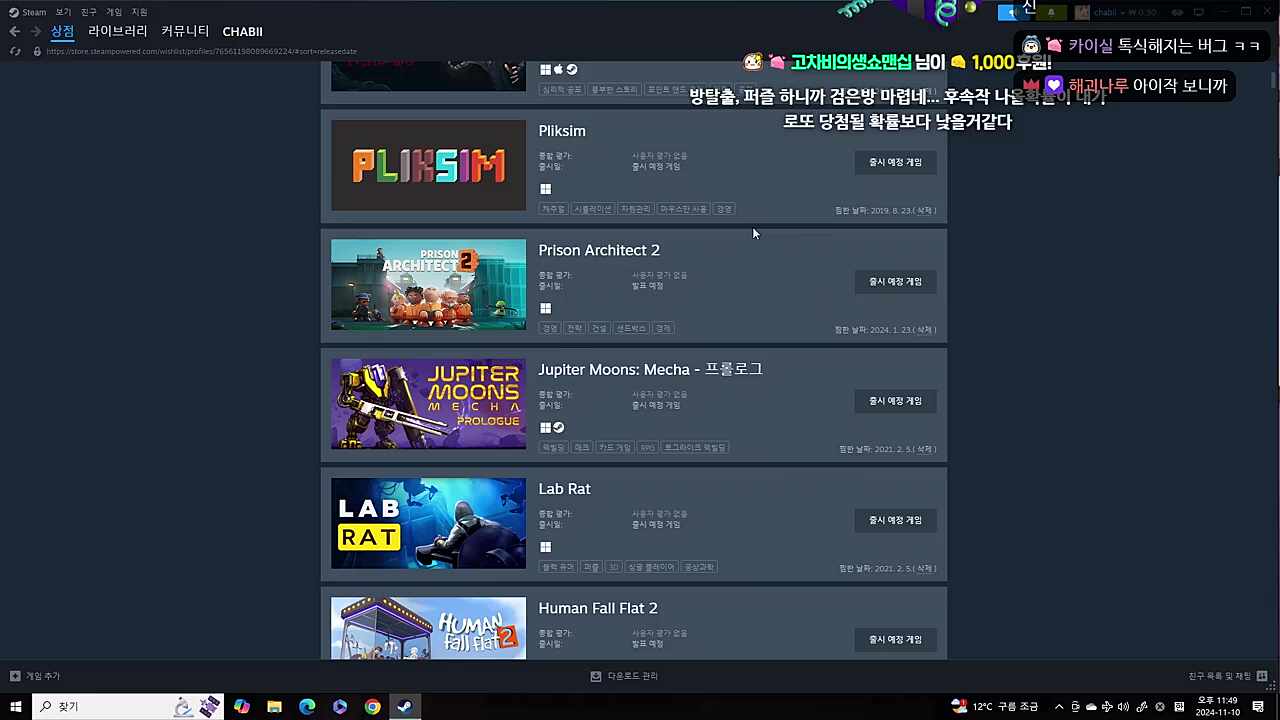
Task: Open the friends list and chat icon
Action: click(1262, 676)
